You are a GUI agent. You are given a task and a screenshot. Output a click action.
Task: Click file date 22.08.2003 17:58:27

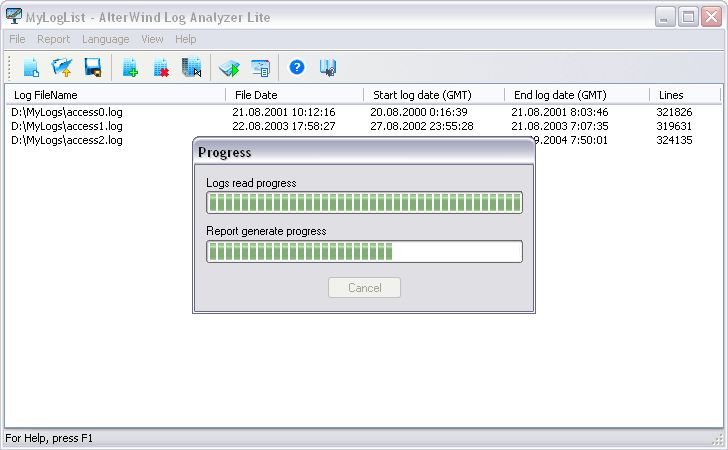[x=284, y=126]
